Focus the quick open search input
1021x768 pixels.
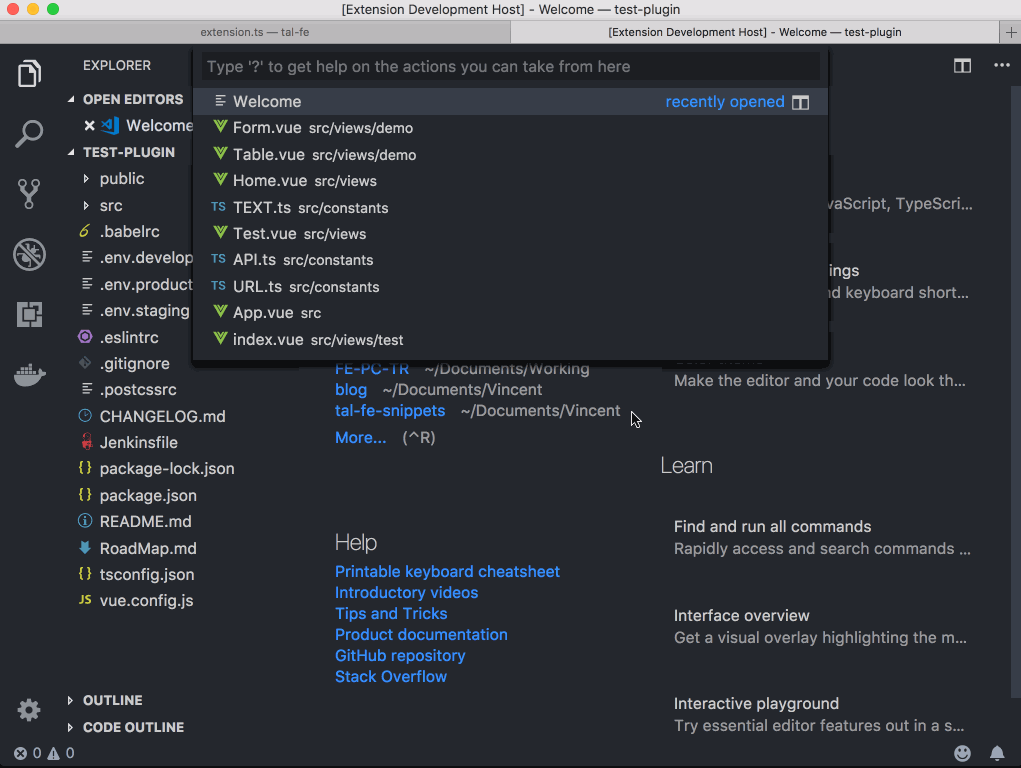510,66
